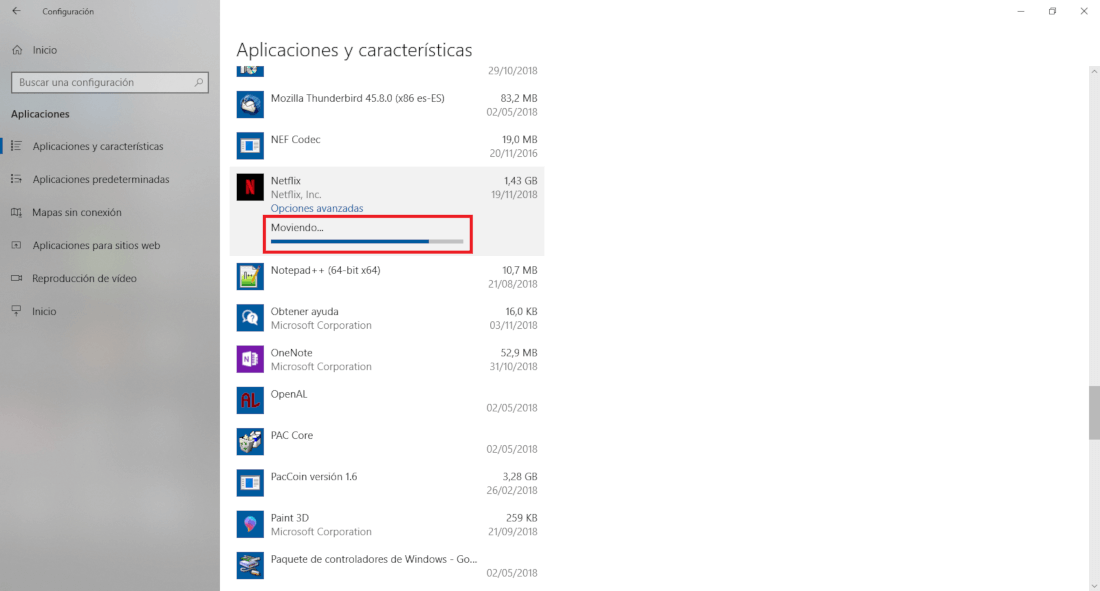The height and width of the screenshot is (591, 1100).
Task: Select the Paint 3D entry
Action: (x=387, y=524)
